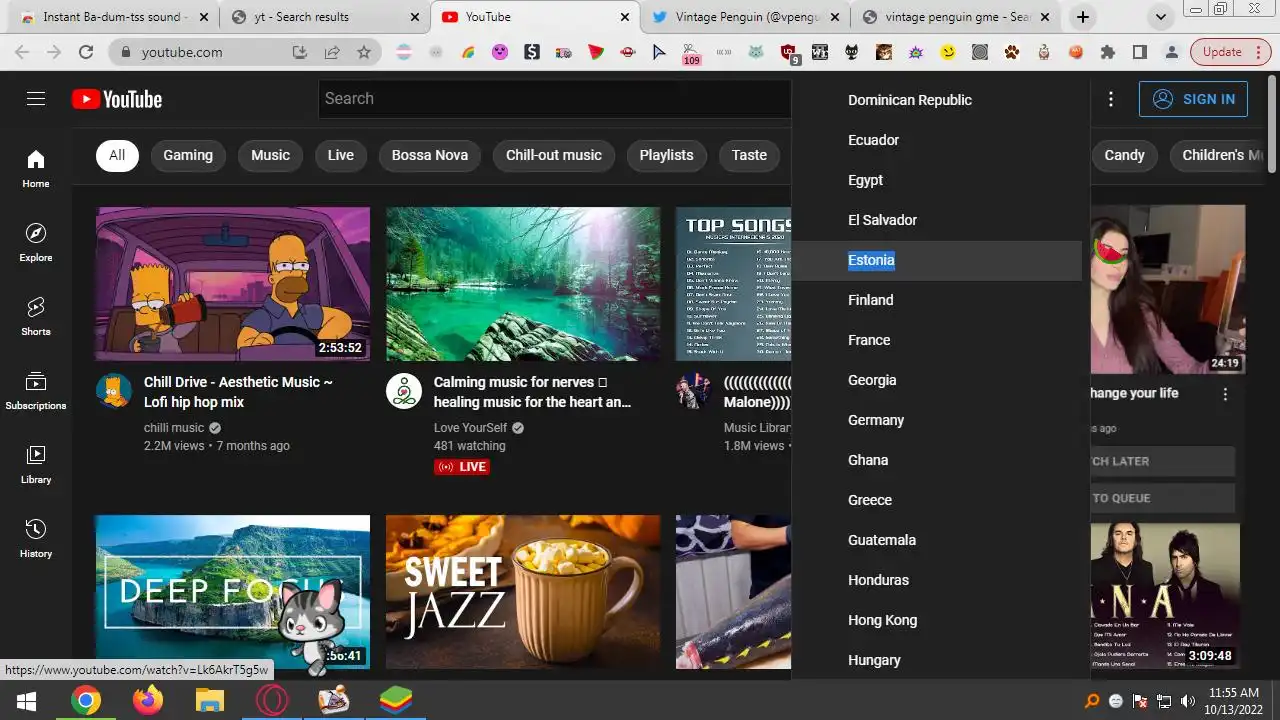Open Firefox from the taskbar
Viewport: 1280px width, 720px height.
tap(147, 701)
